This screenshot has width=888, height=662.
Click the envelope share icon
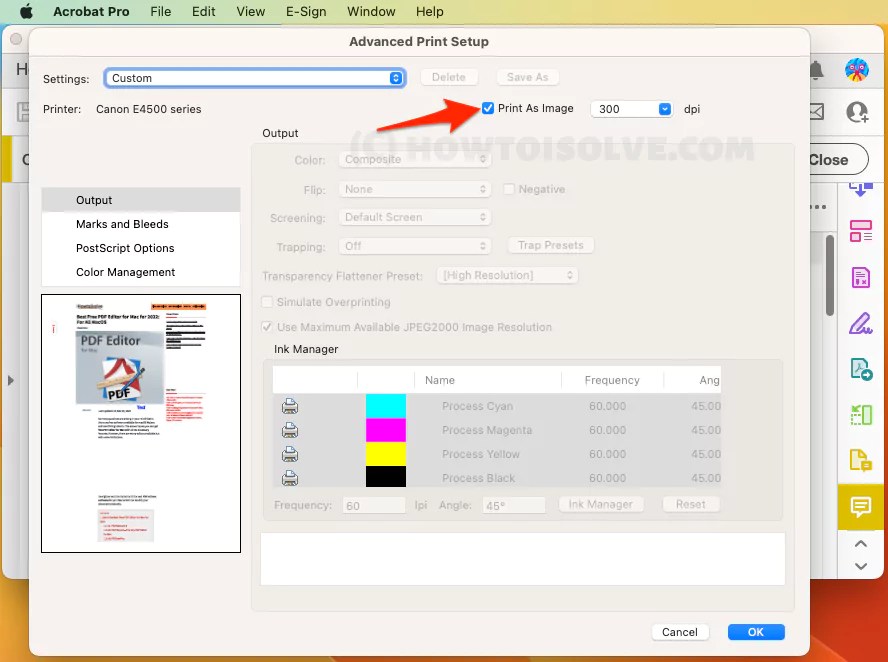tap(816, 111)
